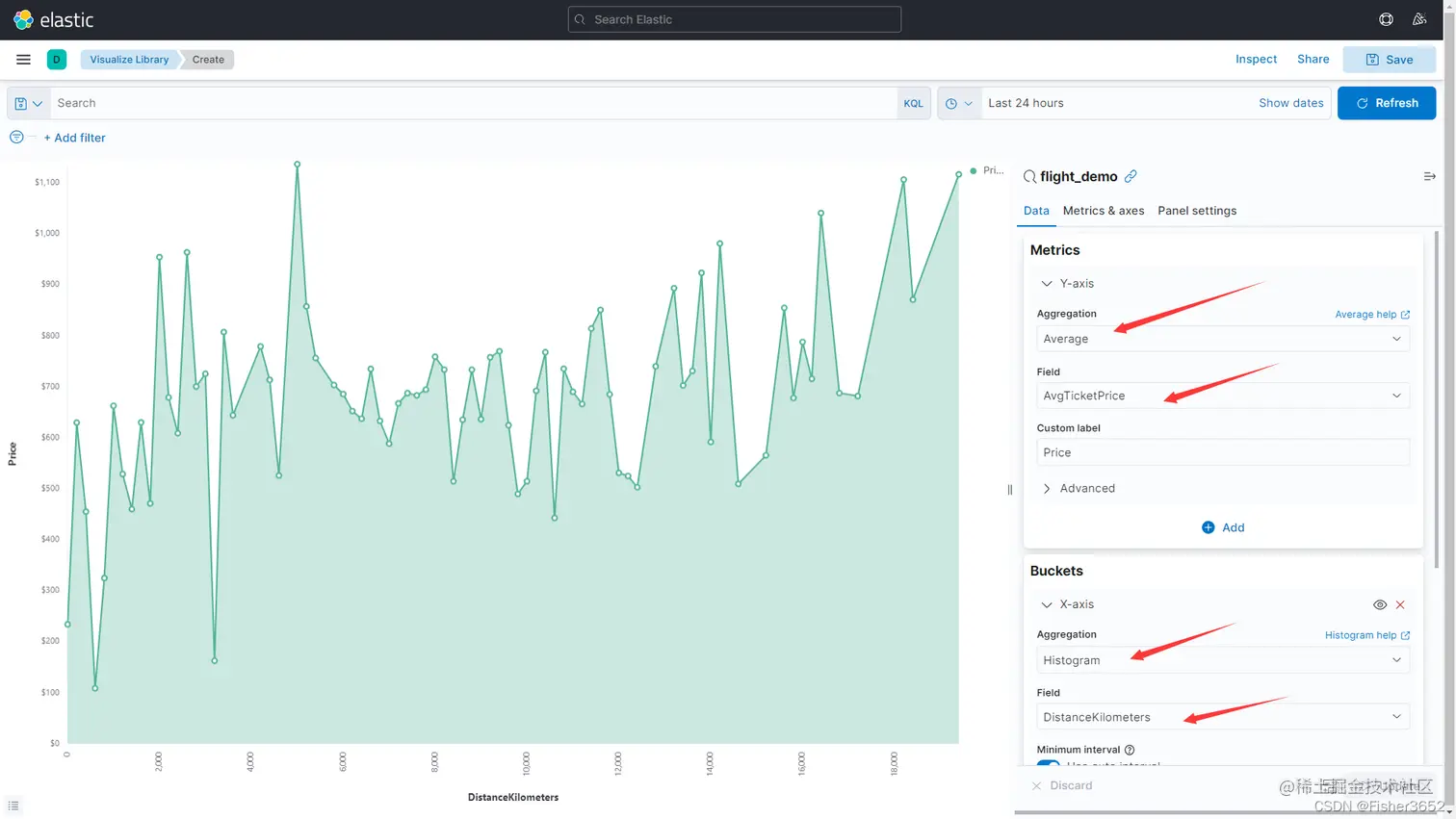Click the Share link

(1313, 59)
